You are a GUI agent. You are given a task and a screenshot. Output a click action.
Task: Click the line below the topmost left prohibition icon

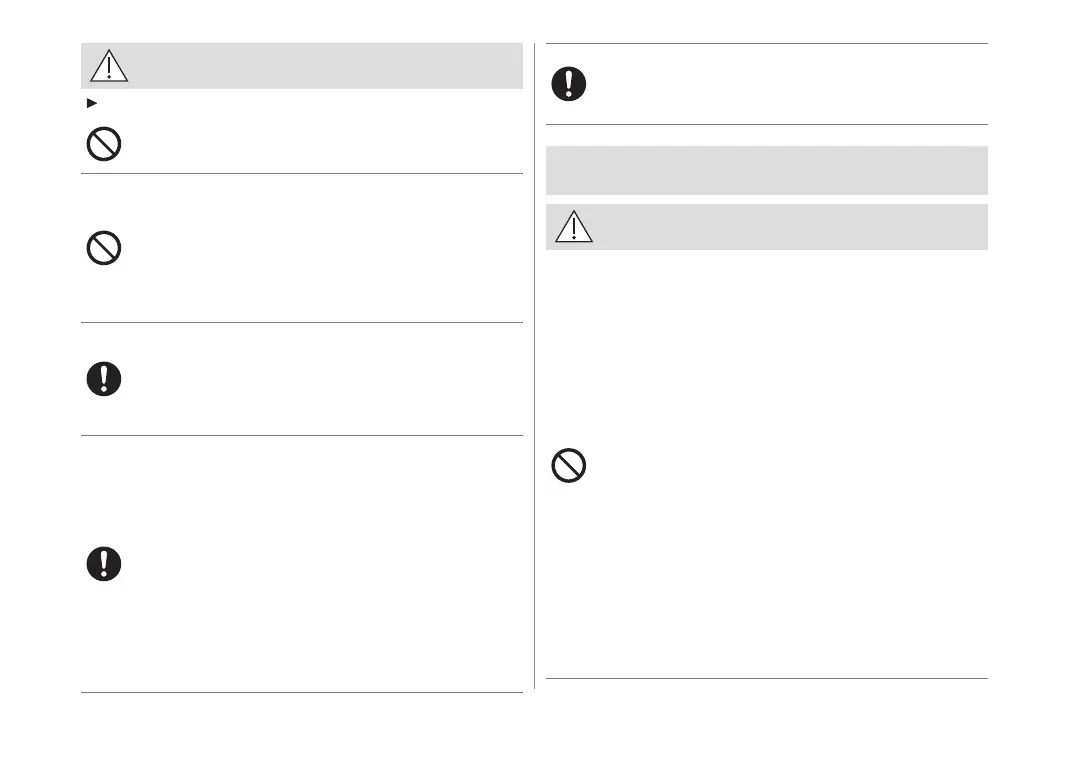(301, 173)
